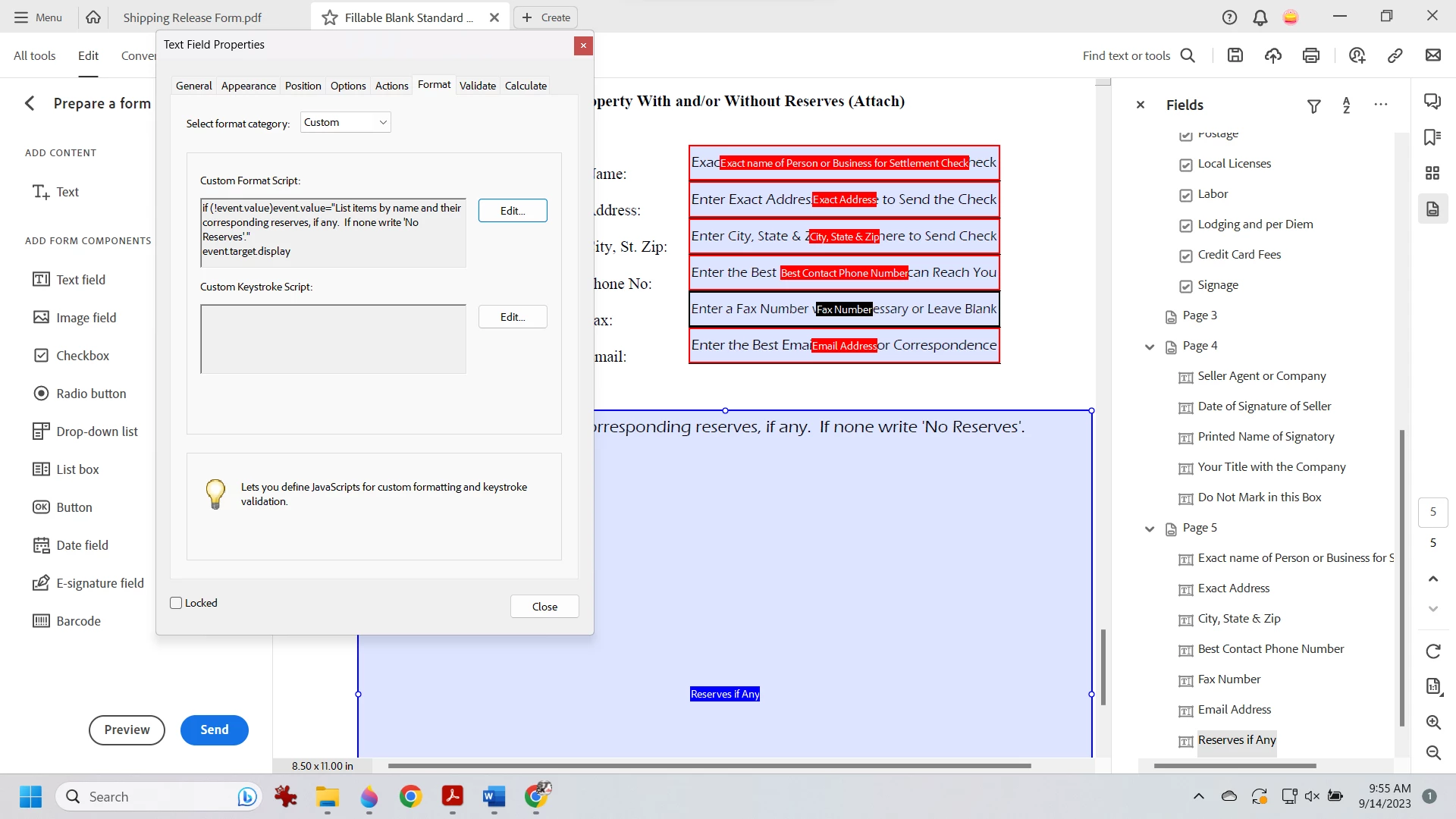This screenshot has width=1456, height=819.
Task: Click the save document icon
Action: pyautogui.click(x=1235, y=55)
